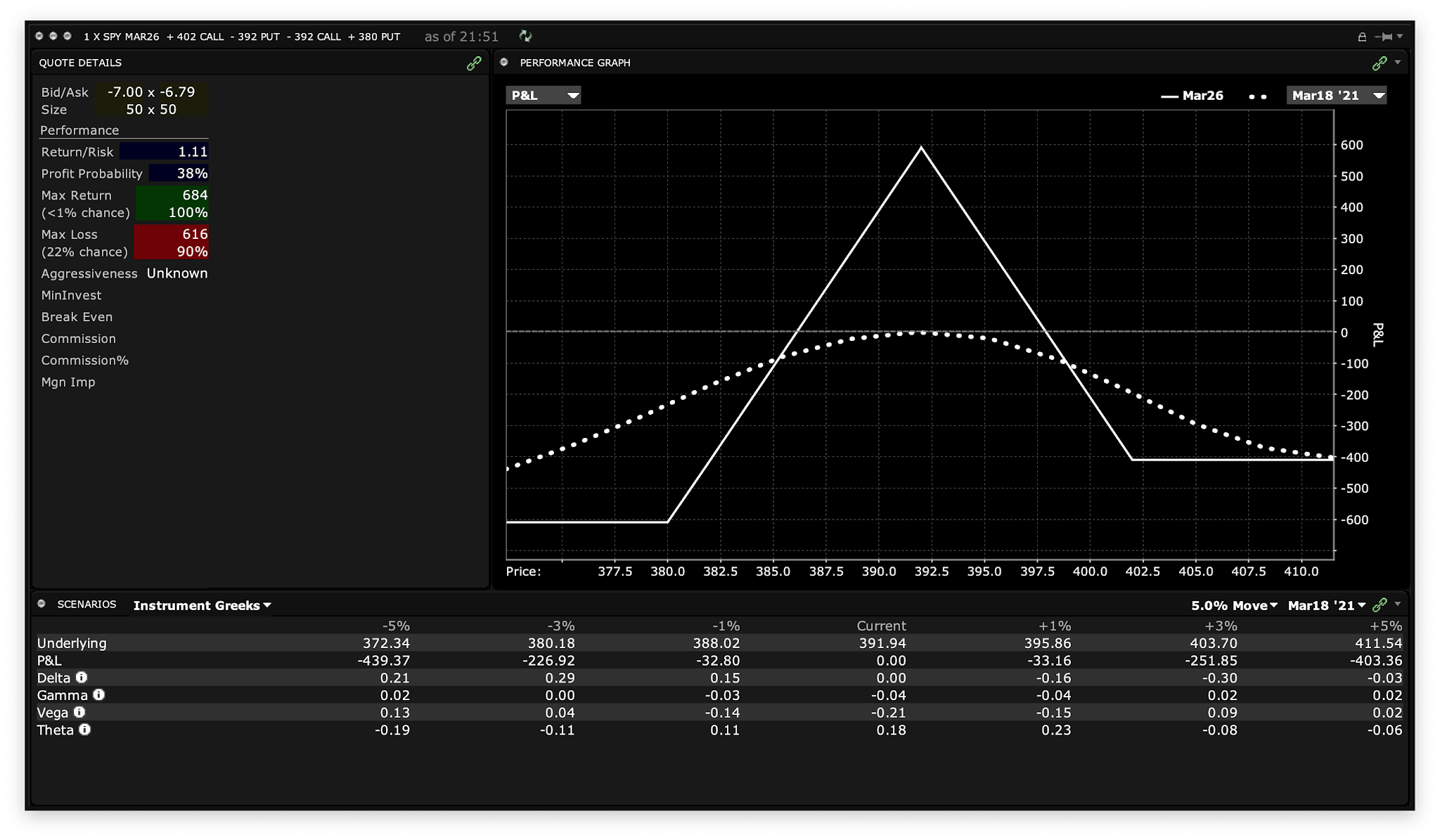Click the Theta info icon
This screenshot has height=840, width=1440.
(85, 730)
